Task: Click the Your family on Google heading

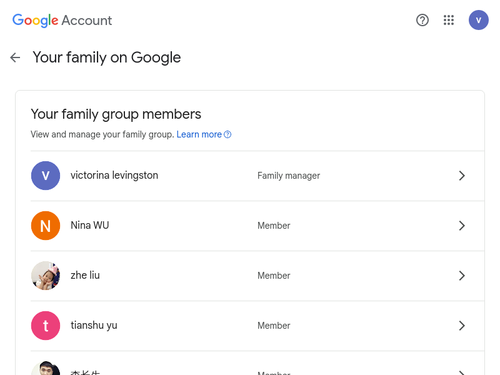Action: tap(107, 58)
